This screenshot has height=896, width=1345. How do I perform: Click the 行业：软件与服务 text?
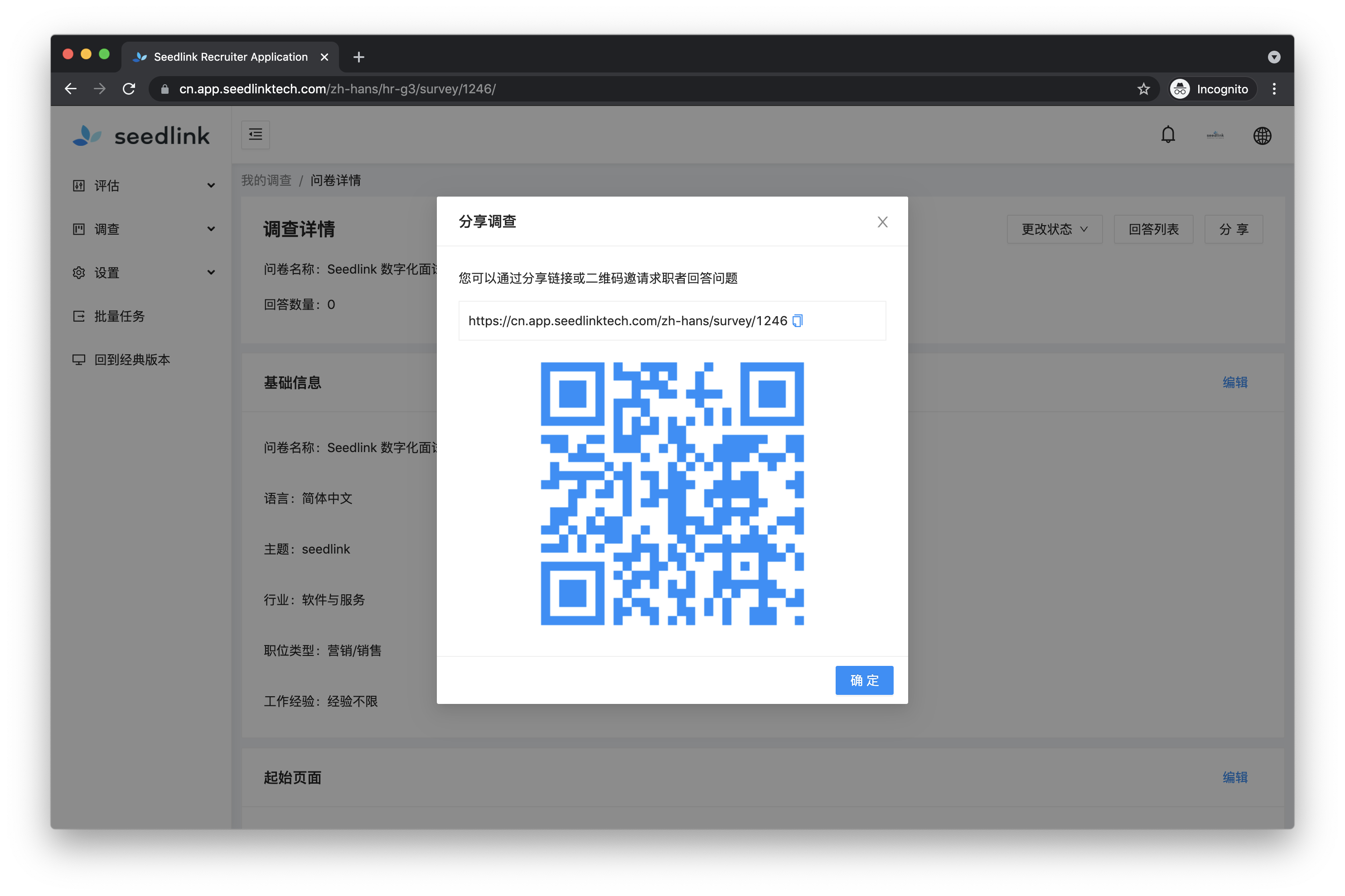click(x=314, y=600)
